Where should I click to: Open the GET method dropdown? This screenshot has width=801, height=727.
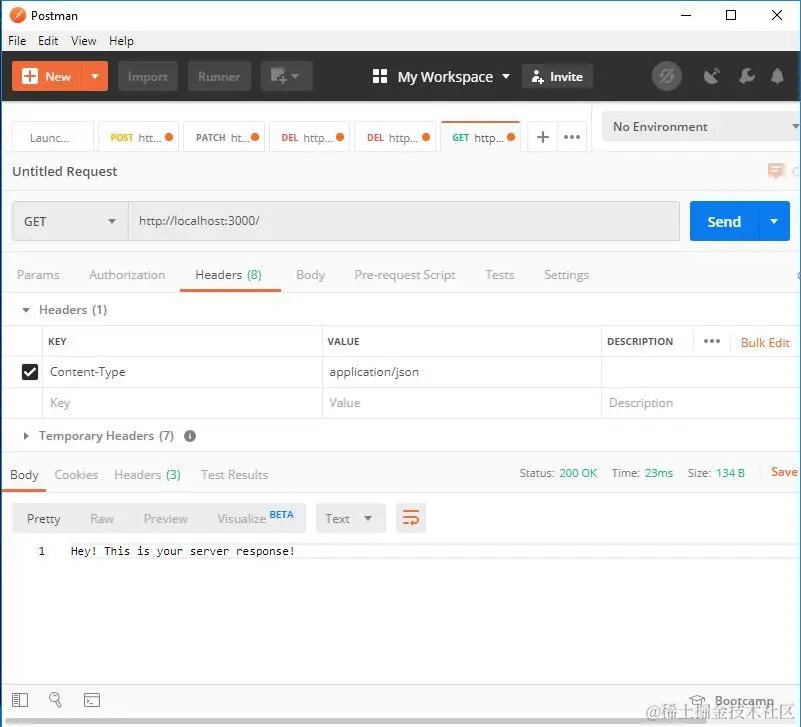tap(70, 221)
